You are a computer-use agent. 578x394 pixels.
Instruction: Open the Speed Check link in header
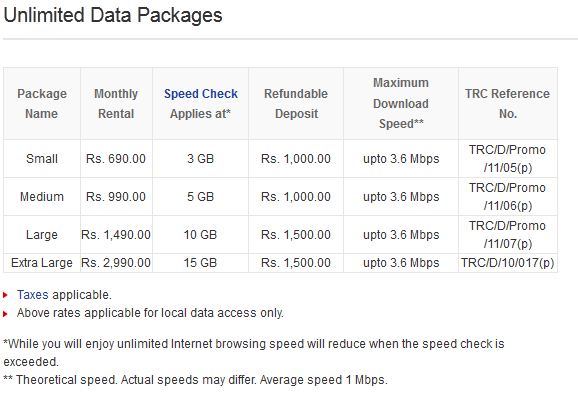pos(201,94)
